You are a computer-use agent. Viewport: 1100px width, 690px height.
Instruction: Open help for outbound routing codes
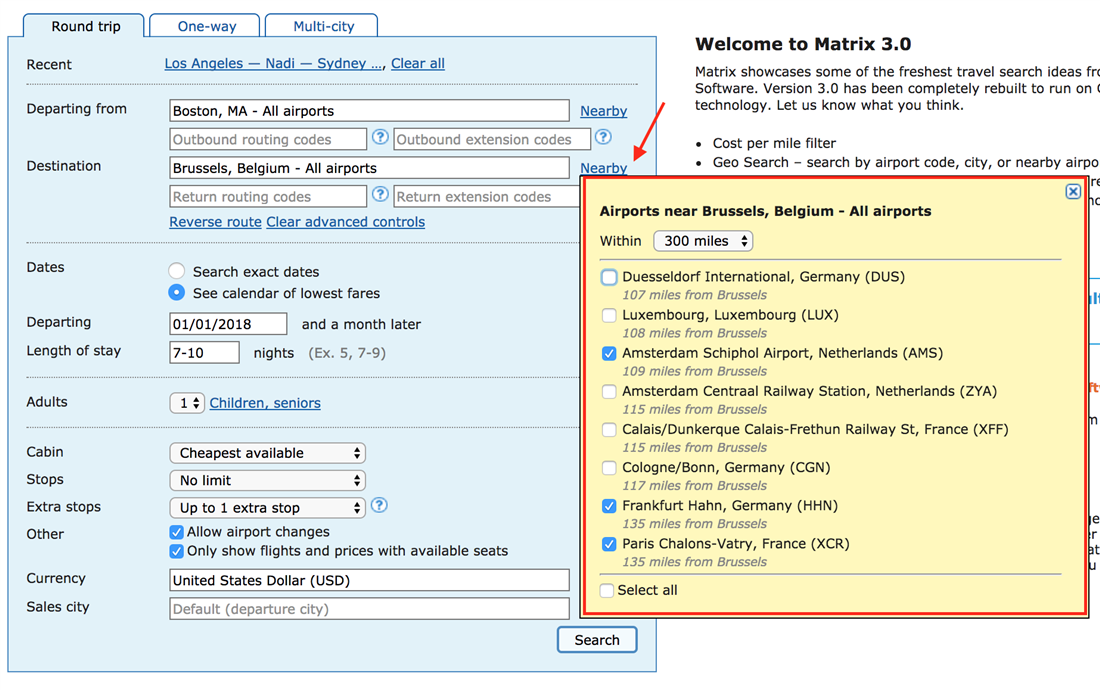click(x=380, y=139)
